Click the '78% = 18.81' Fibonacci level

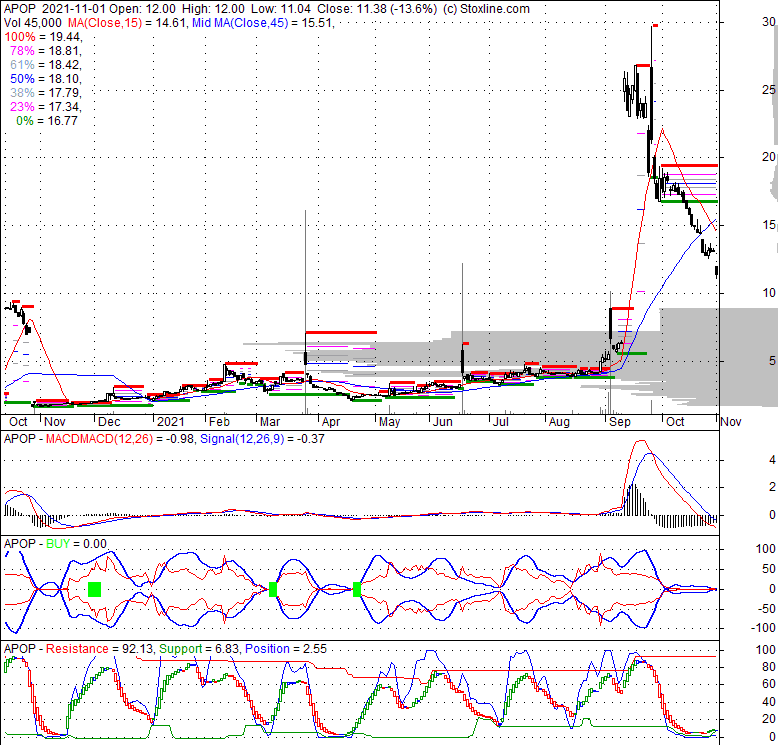45,51
